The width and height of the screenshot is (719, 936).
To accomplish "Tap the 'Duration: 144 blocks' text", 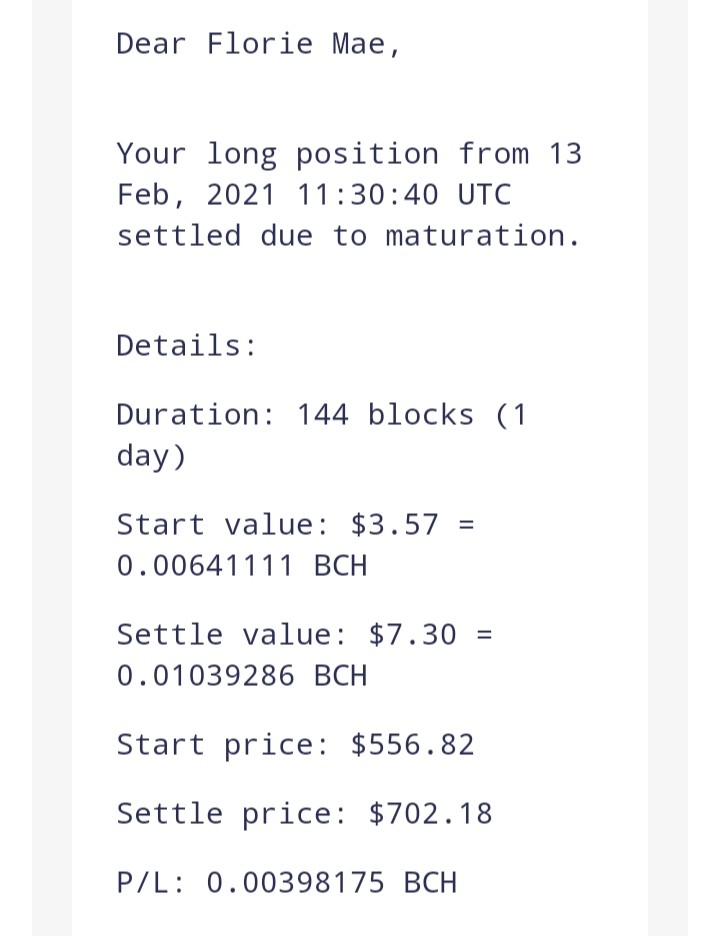I will click(295, 415).
